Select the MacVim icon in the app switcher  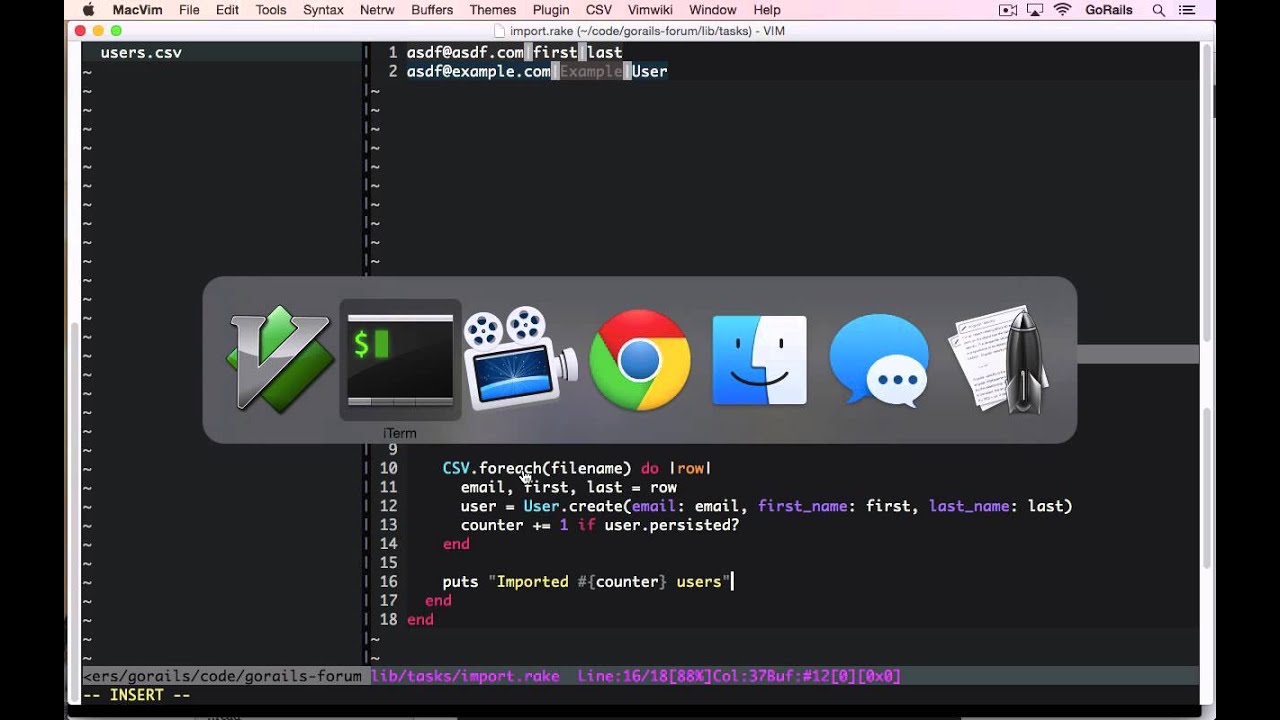280,359
